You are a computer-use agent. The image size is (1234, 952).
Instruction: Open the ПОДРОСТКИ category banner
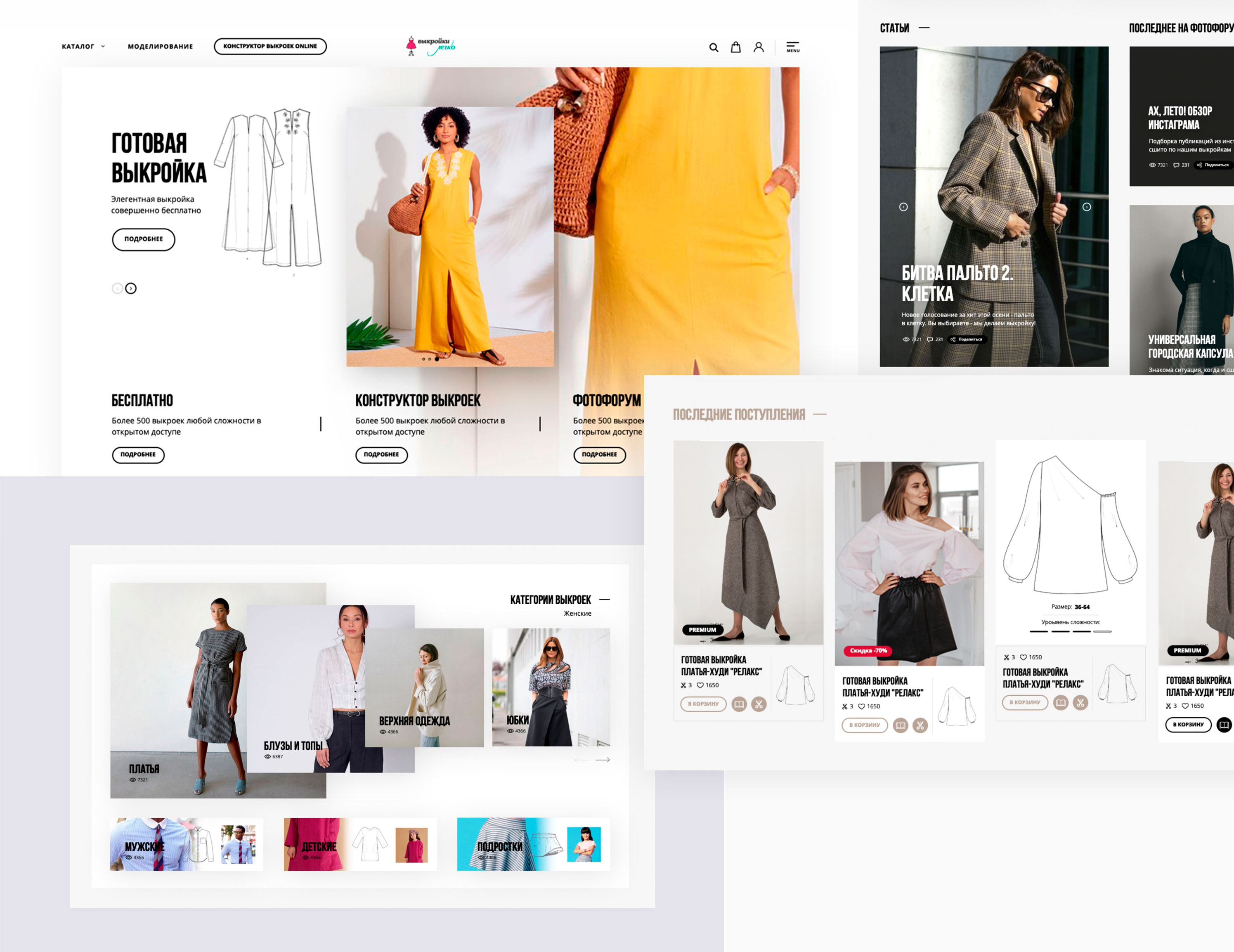(x=533, y=844)
